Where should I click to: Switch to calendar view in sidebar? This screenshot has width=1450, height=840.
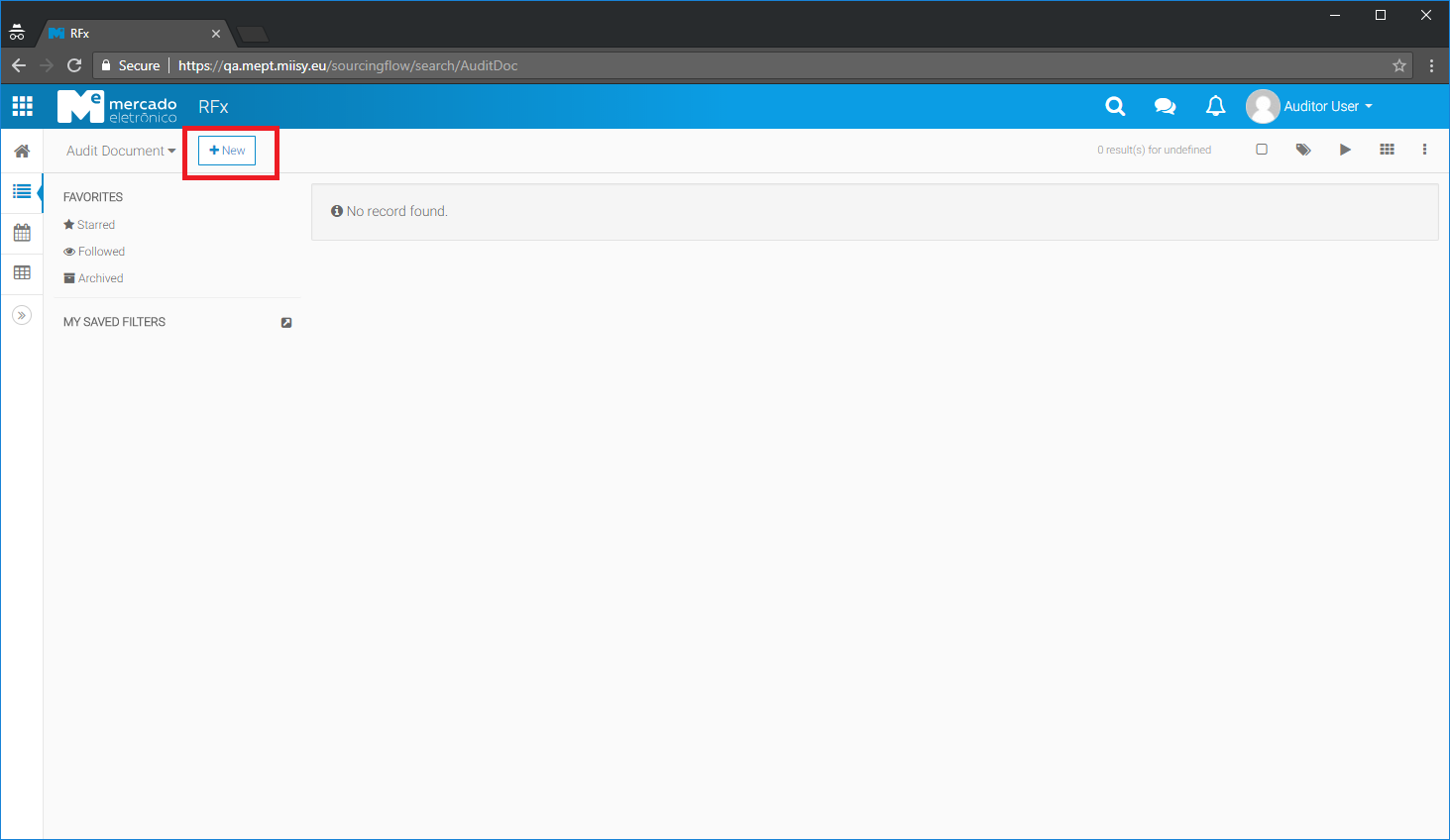pyautogui.click(x=22, y=233)
